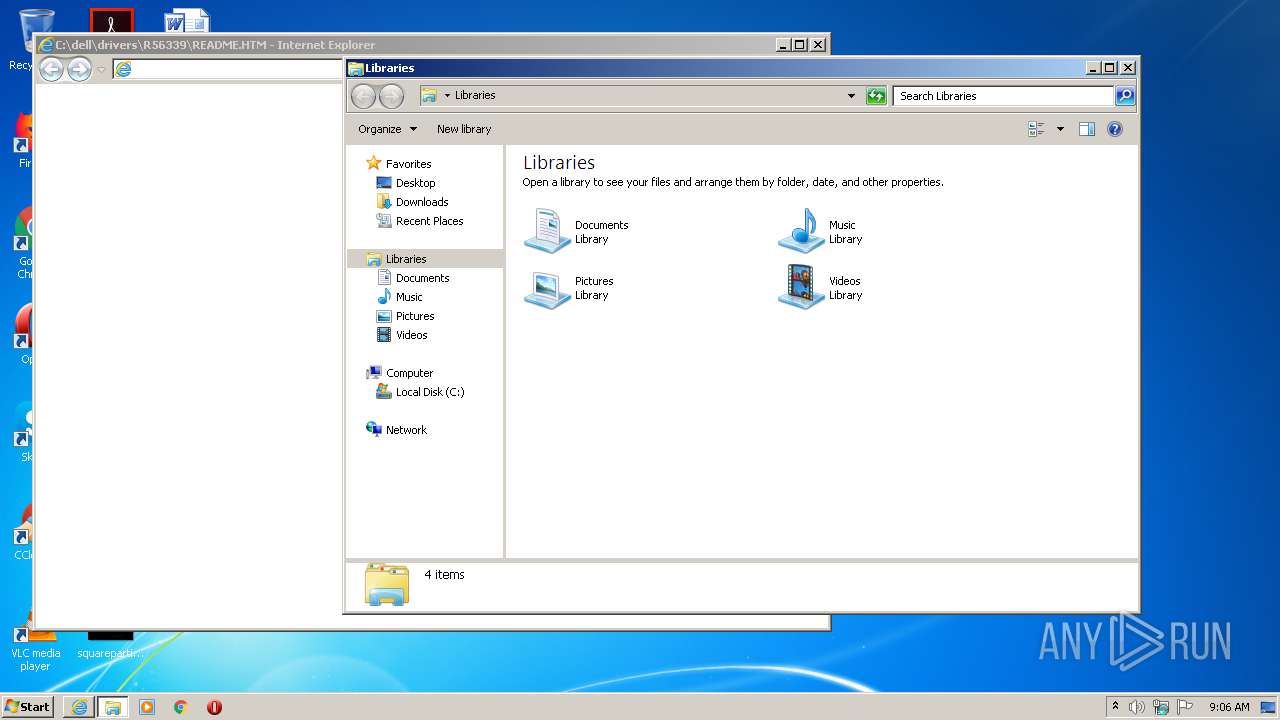Click the Back button in Internet Explorer
This screenshot has width=1280, height=720.
click(51, 69)
